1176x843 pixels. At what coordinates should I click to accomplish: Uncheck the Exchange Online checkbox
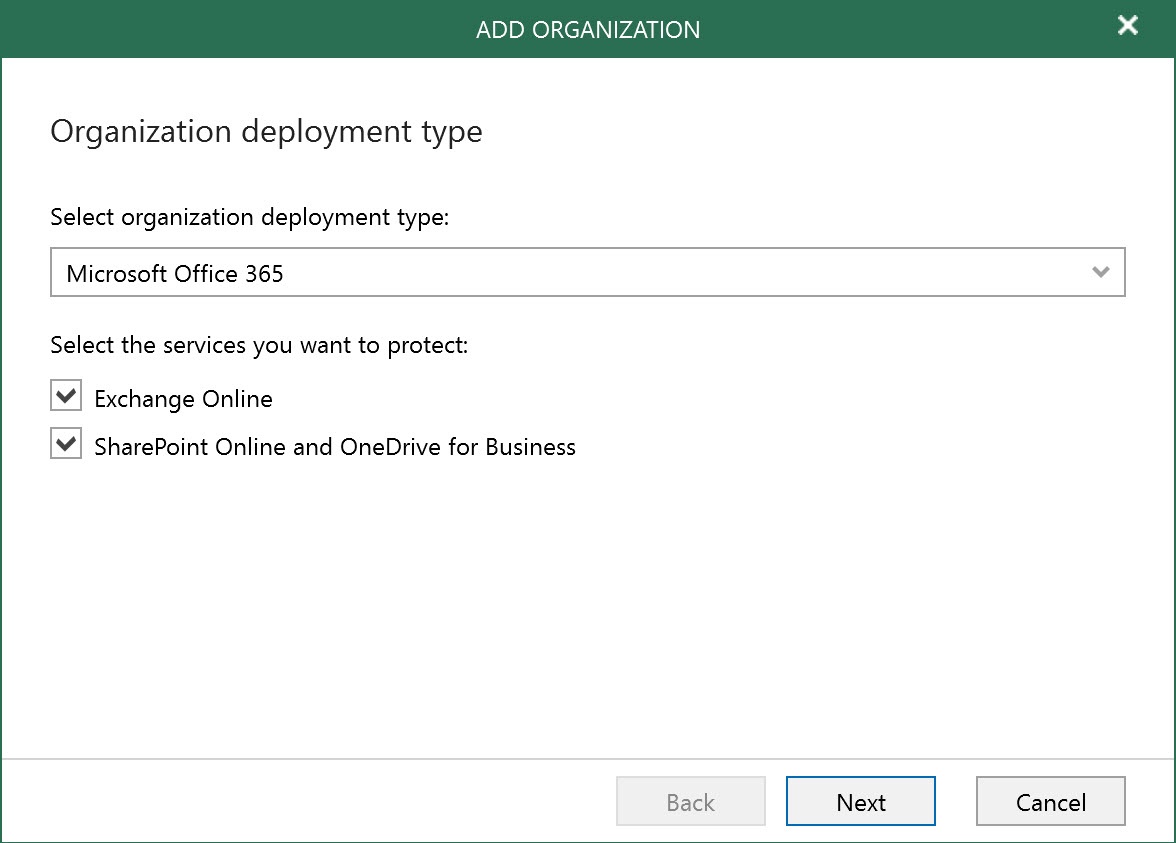[66, 395]
